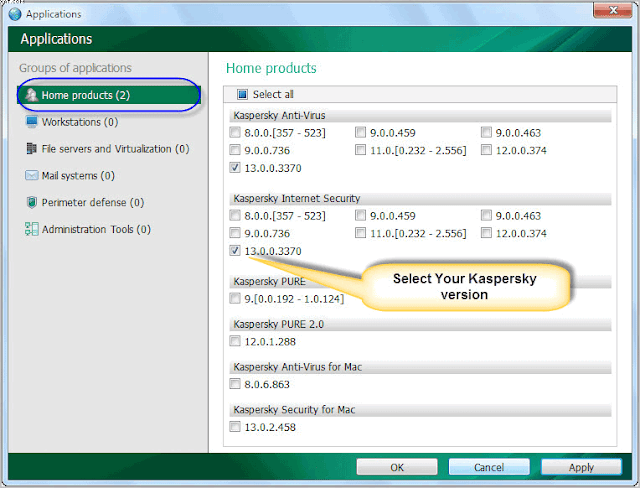Screen dimensions: 640x488
Task: Click the File servers and Virtualization icon
Action: click(x=31, y=149)
